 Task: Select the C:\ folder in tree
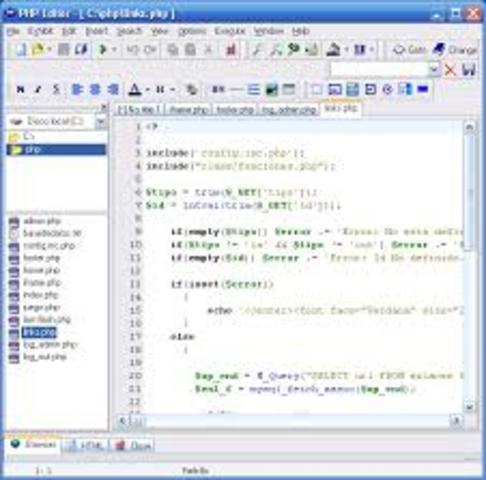click(22, 136)
